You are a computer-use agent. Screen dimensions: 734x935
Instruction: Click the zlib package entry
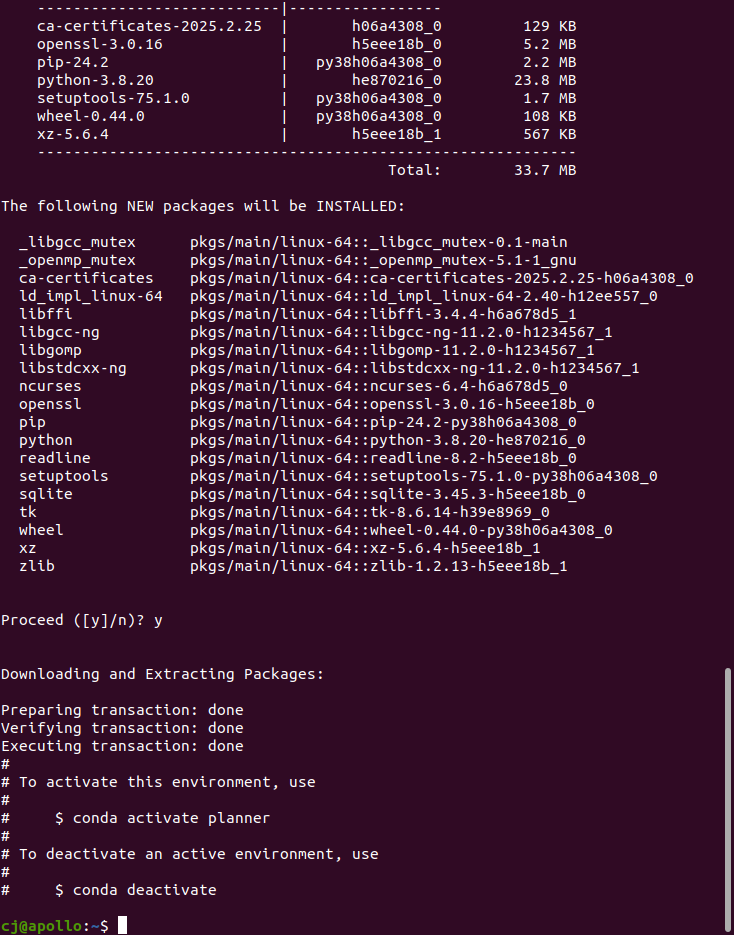[x=293, y=566]
